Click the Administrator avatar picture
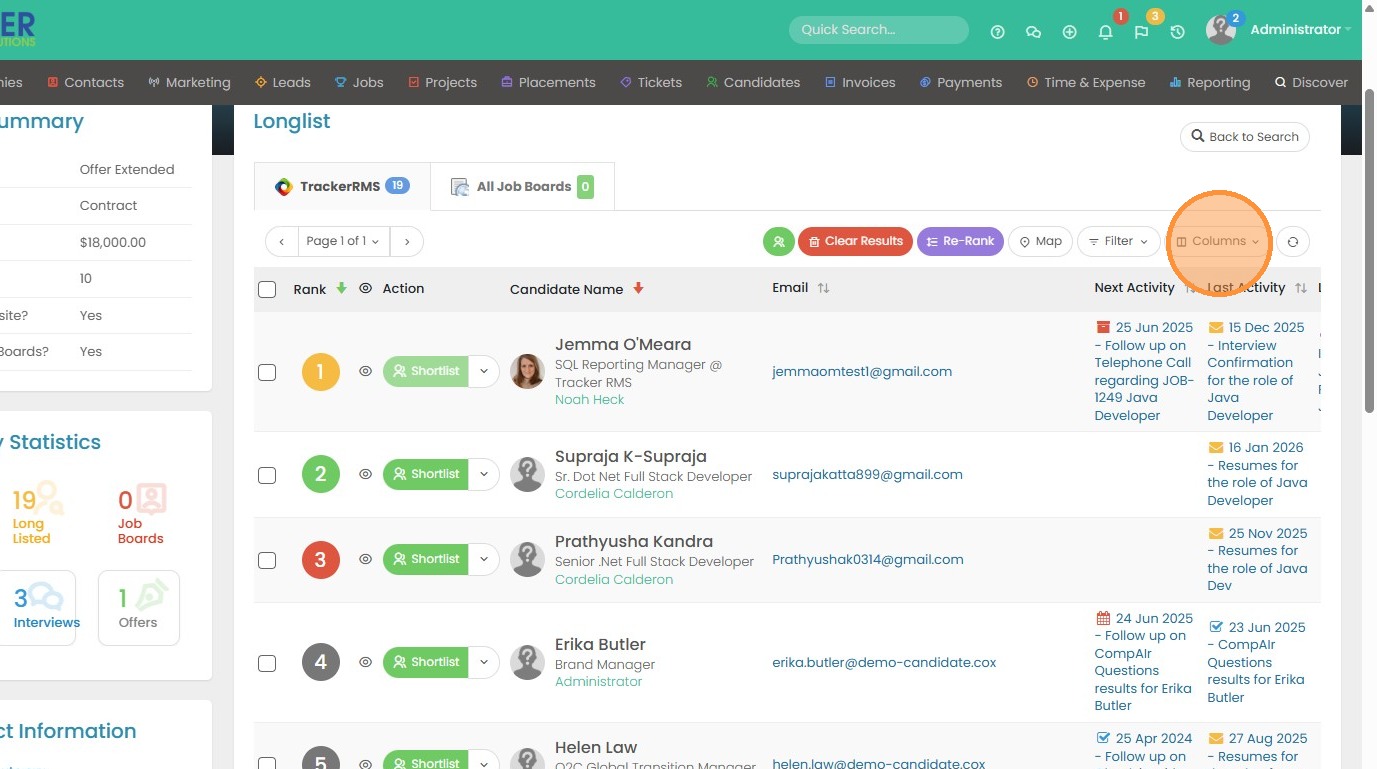Viewport: 1377px width, 769px height. pyautogui.click(x=1221, y=30)
